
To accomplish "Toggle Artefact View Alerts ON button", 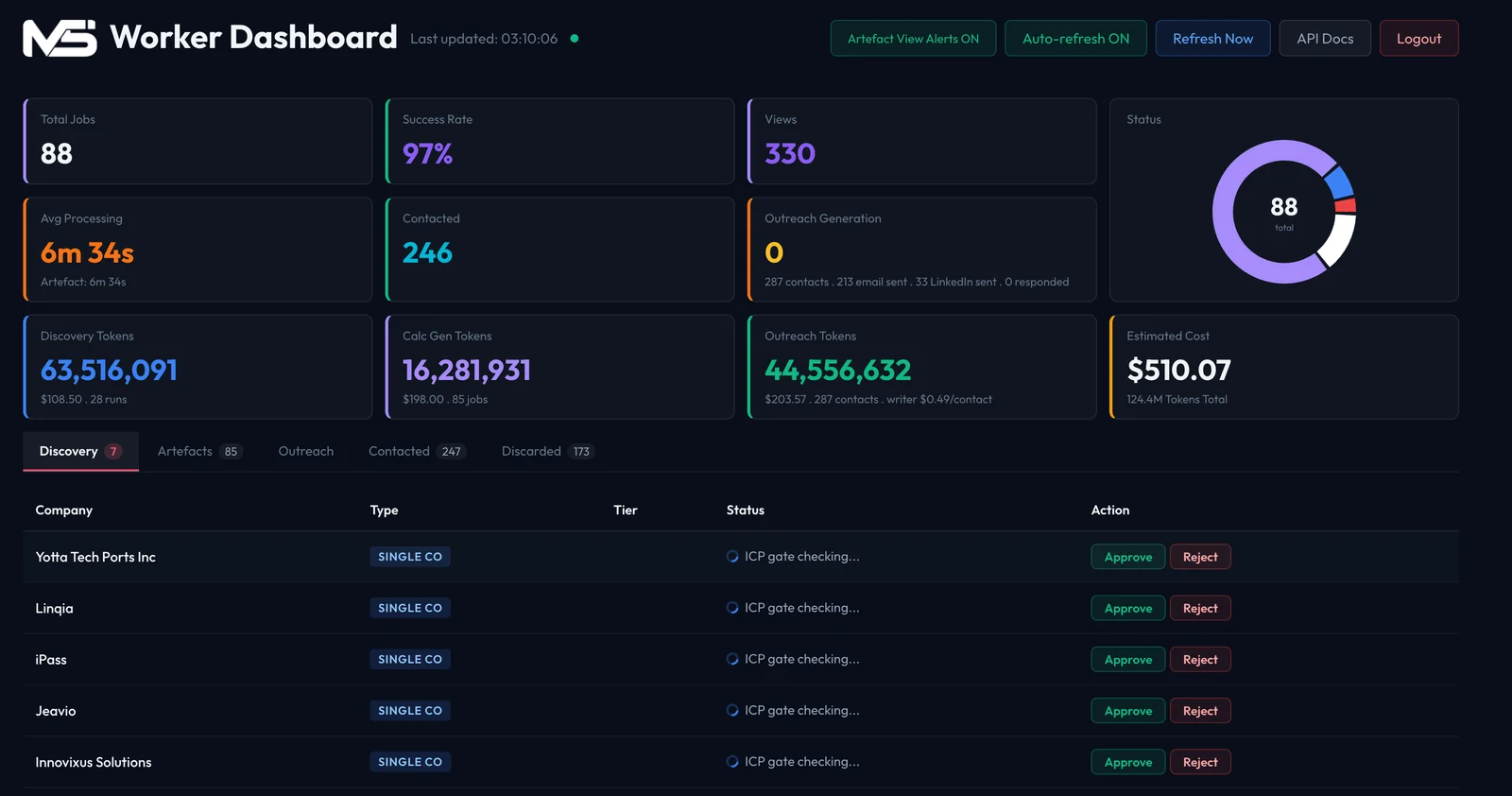I will tap(913, 39).
